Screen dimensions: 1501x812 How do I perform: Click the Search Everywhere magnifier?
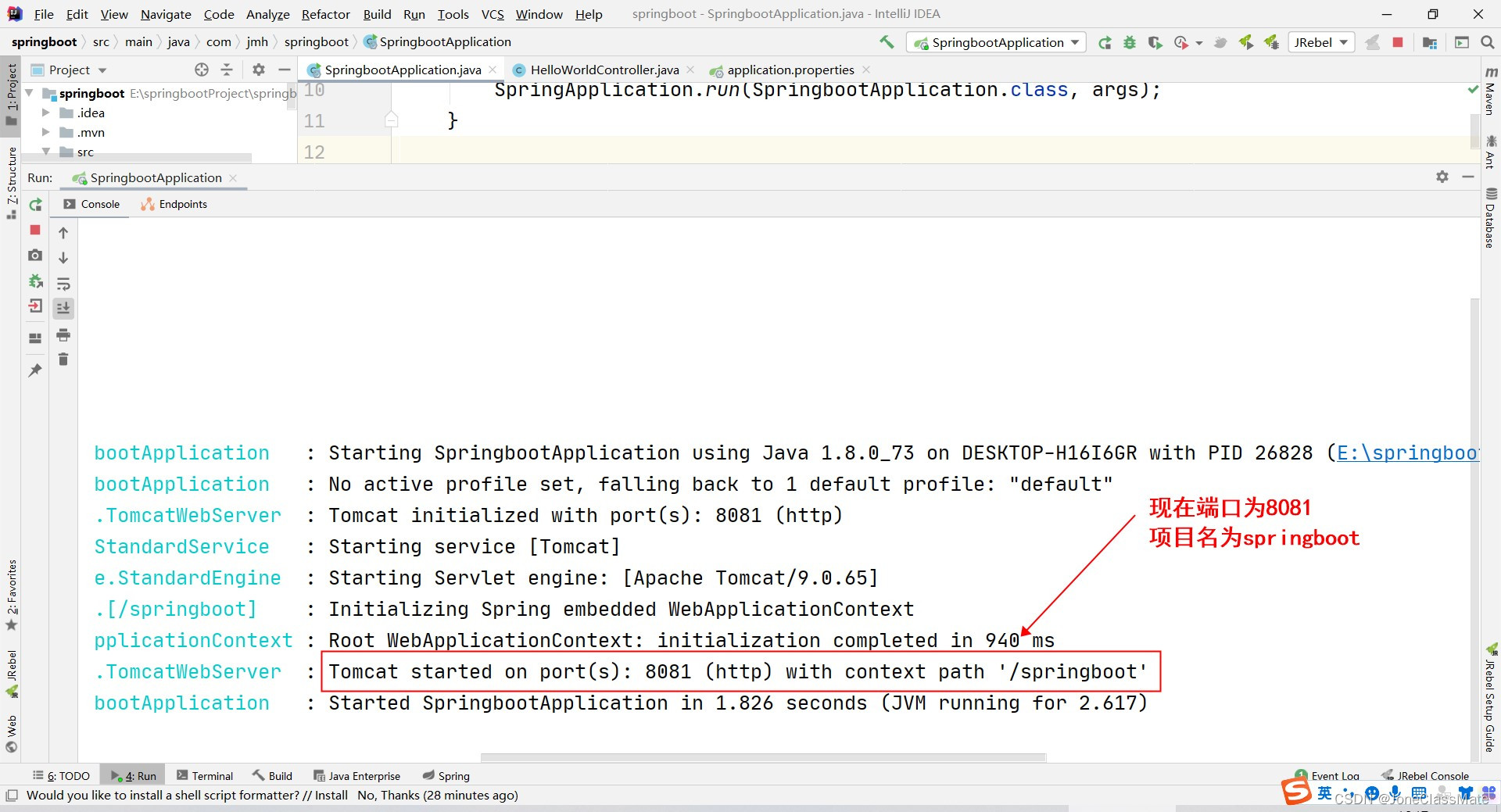1487,43
